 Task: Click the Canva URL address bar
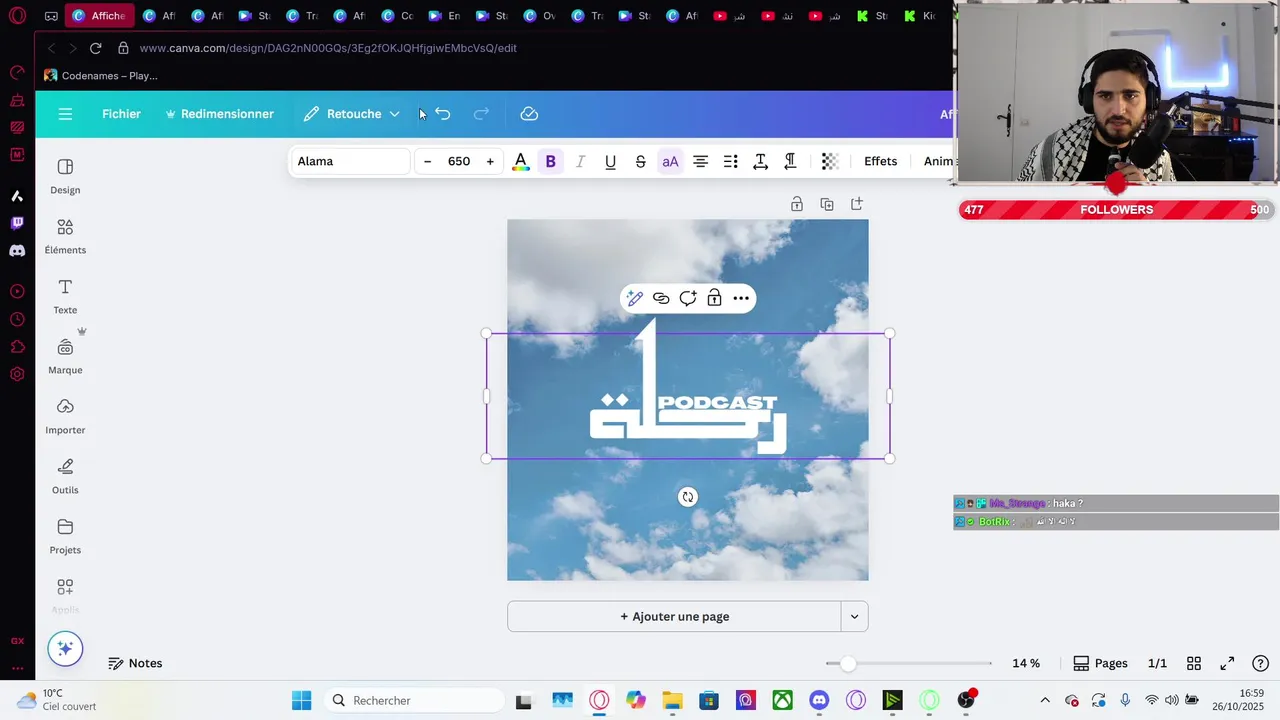(328, 48)
